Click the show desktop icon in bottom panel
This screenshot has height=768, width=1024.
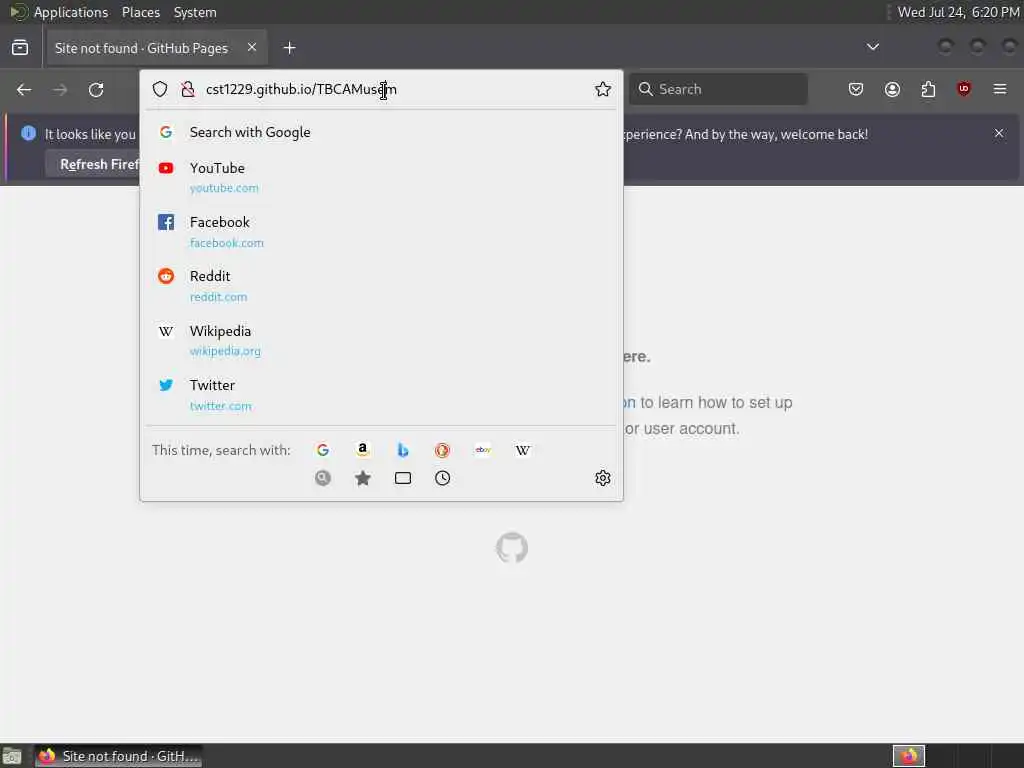[x=12, y=756]
